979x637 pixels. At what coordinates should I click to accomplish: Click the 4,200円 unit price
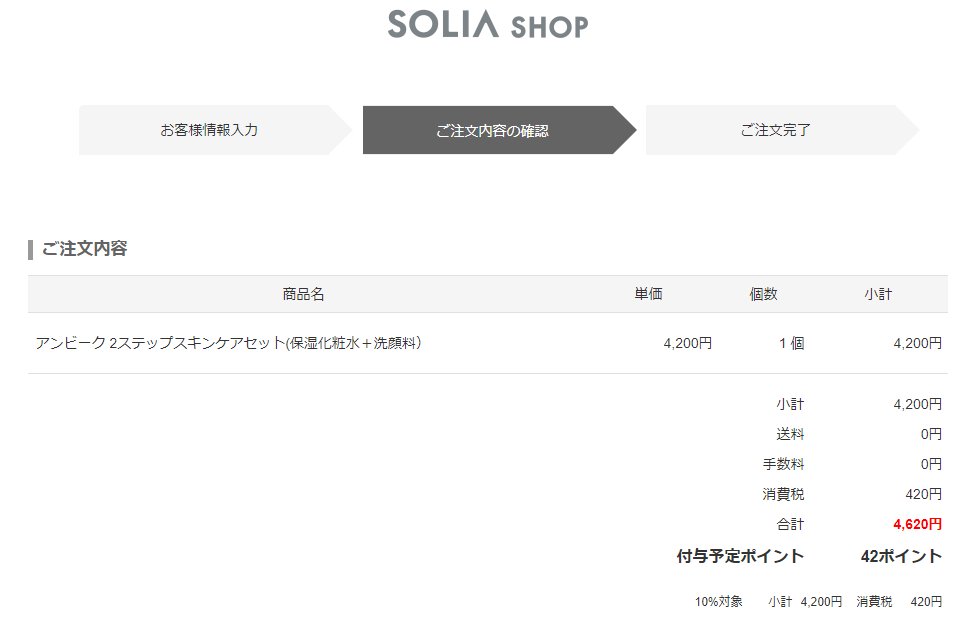pos(687,343)
